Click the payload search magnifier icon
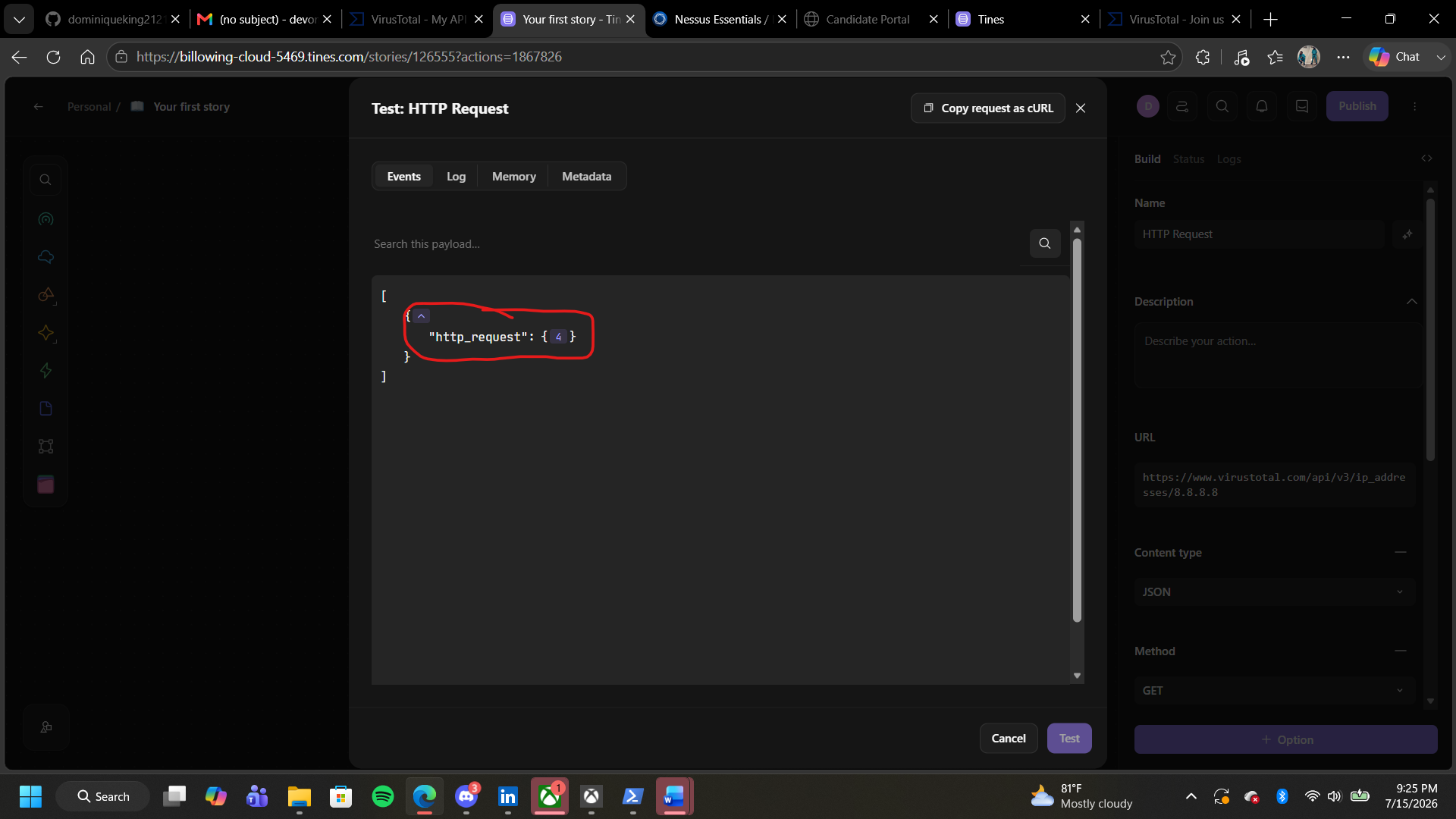The height and width of the screenshot is (819, 1456). 1045,243
